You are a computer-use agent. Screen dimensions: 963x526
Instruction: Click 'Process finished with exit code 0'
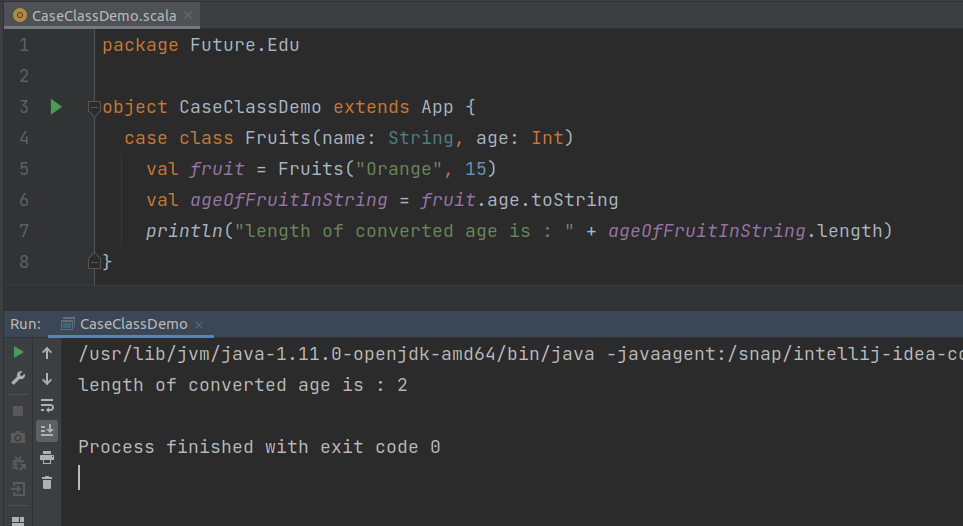tap(259, 447)
